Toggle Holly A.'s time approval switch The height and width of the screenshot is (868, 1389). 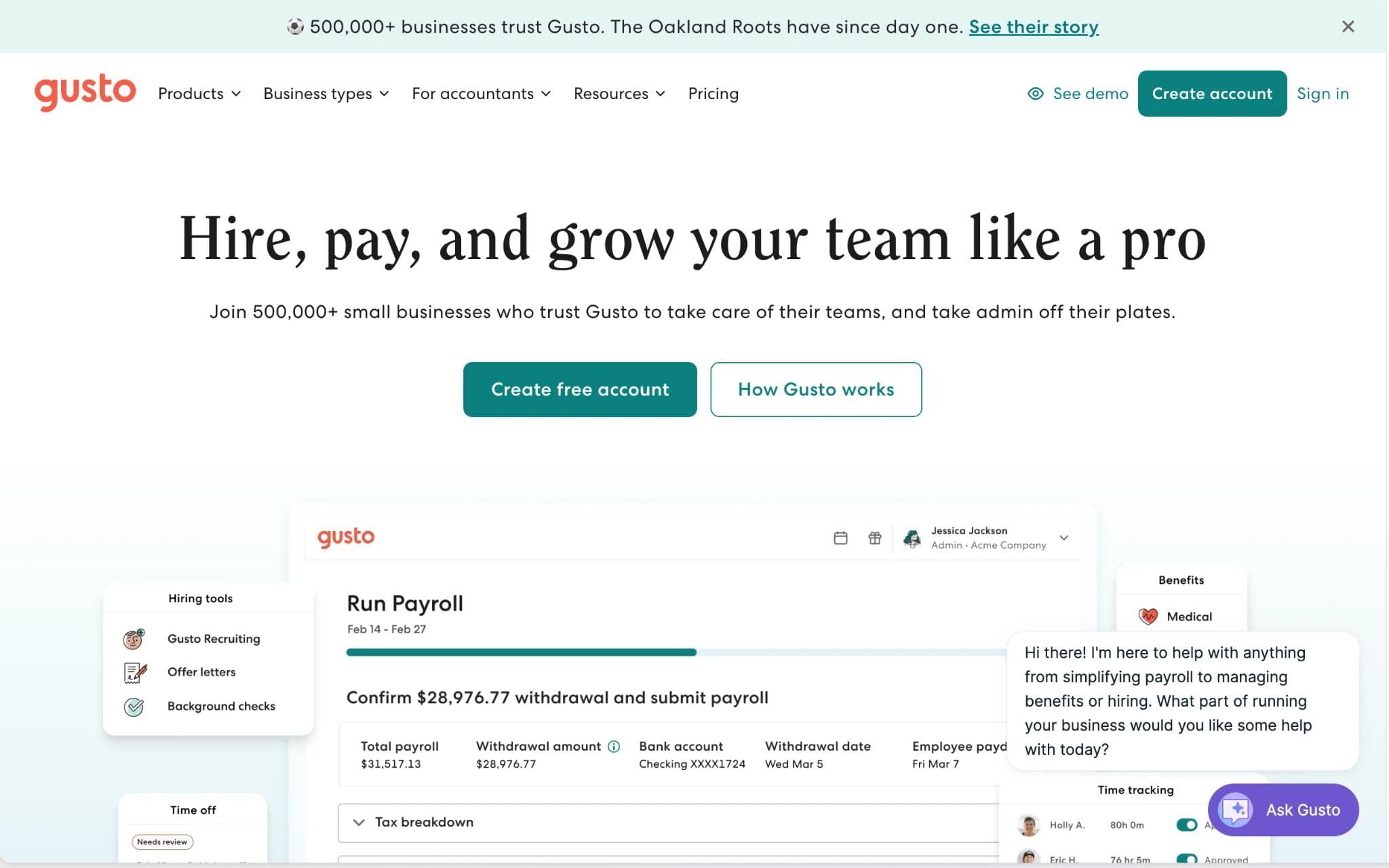[1186, 825]
